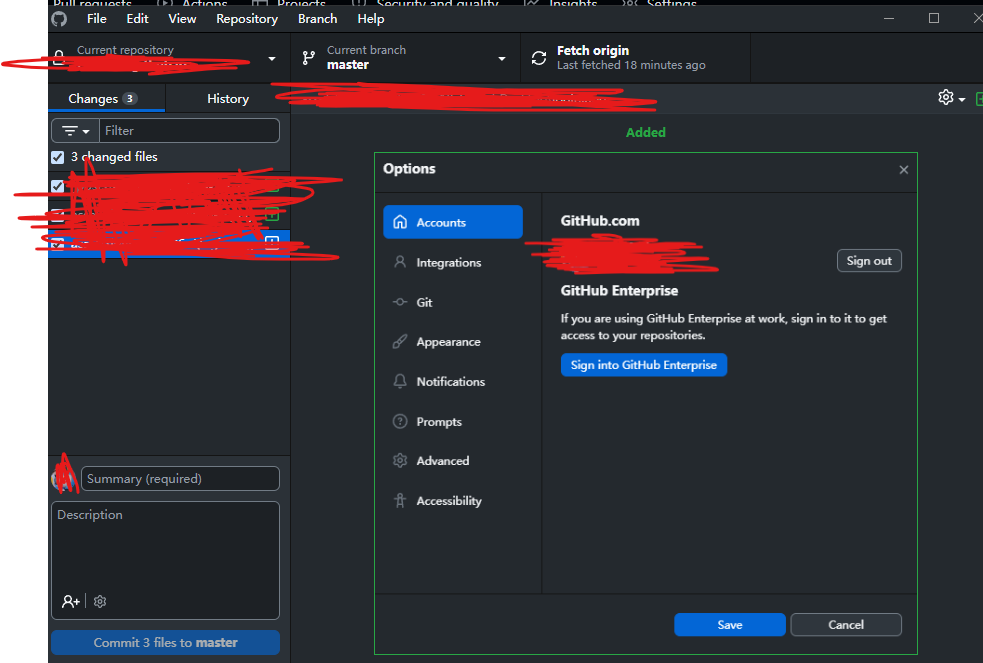Sign out of GitHub.com account
Screen dimensions: 983x663
(869, 261)
